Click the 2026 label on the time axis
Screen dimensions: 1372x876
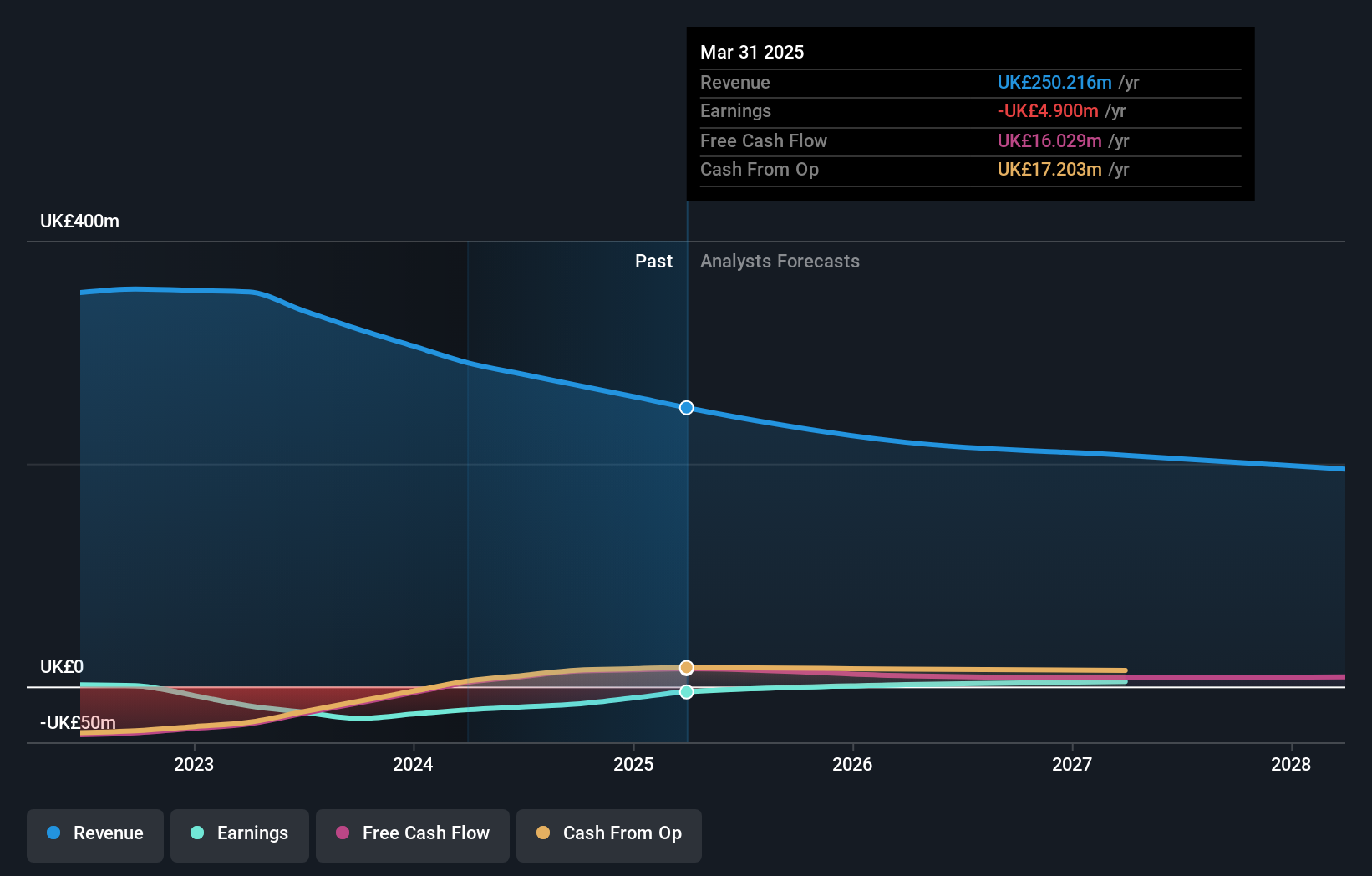(x=852, y=764)
